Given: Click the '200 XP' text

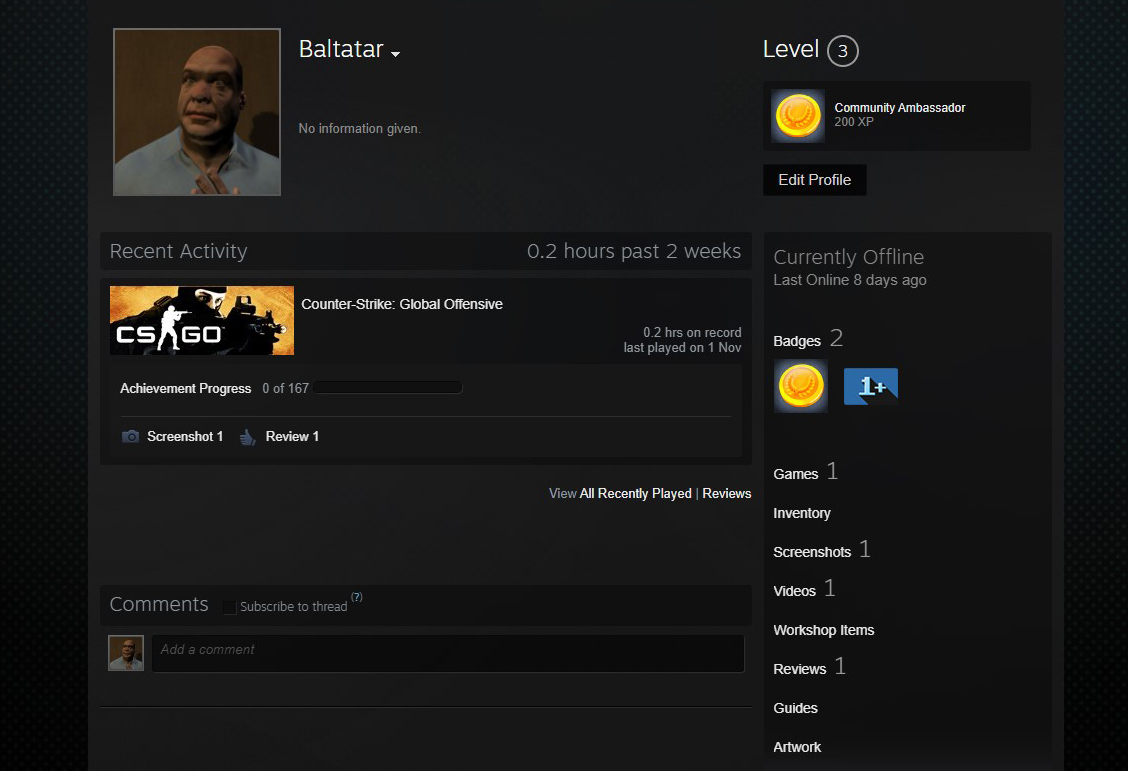Looking at the screenshot, I should [854, 122].
